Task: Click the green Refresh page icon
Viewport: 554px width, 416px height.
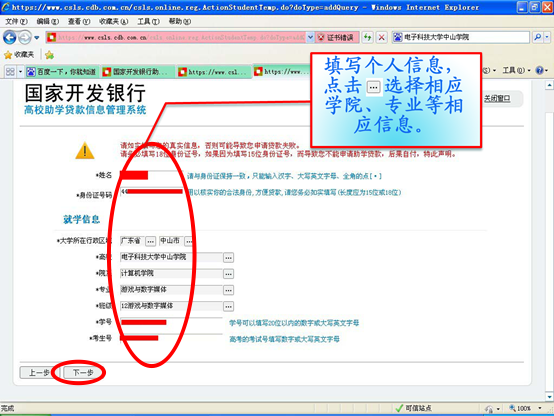Action: [367, 37]
